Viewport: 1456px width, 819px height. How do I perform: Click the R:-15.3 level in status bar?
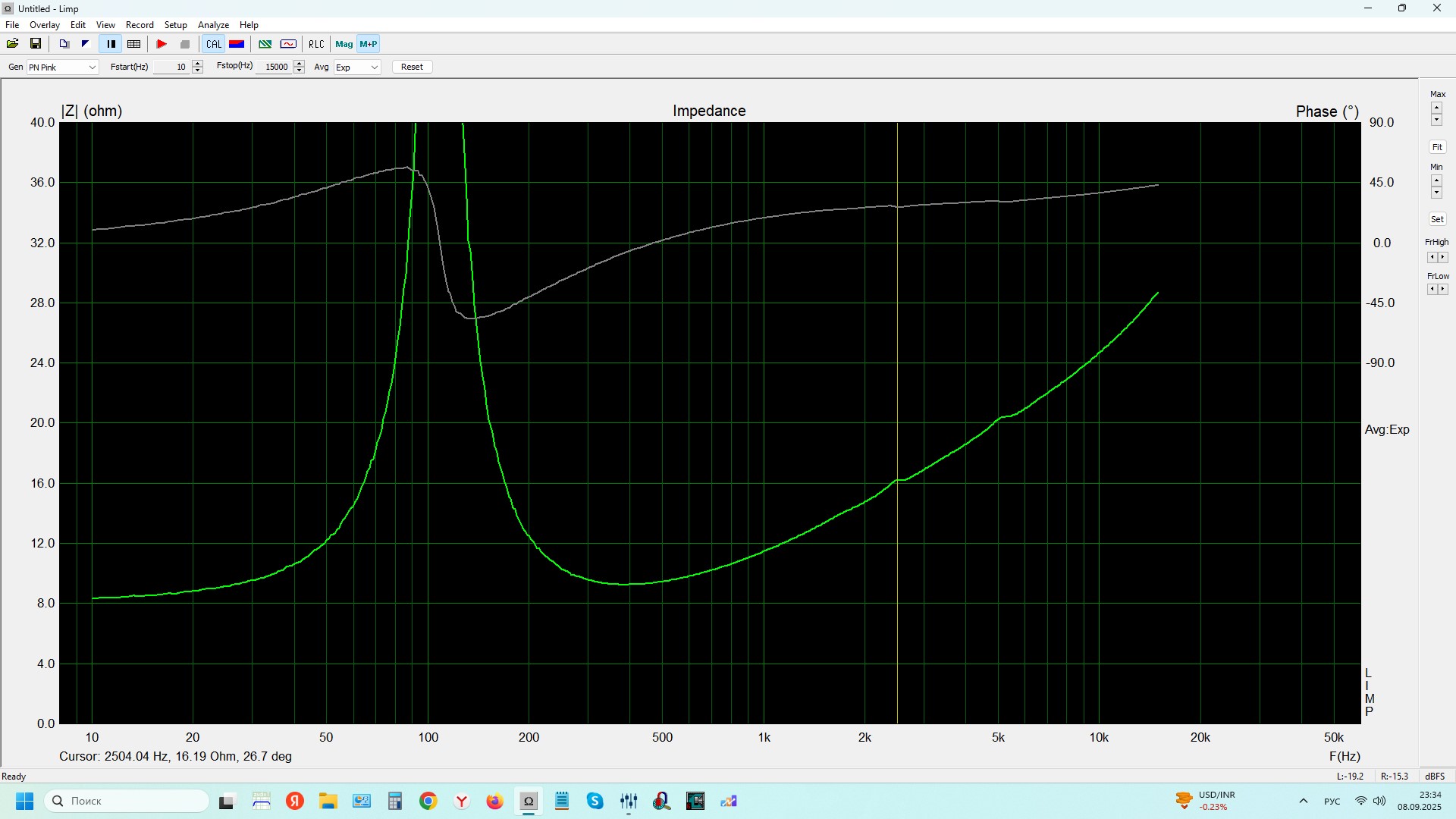pyautogui.click(x=1395, y=777)
